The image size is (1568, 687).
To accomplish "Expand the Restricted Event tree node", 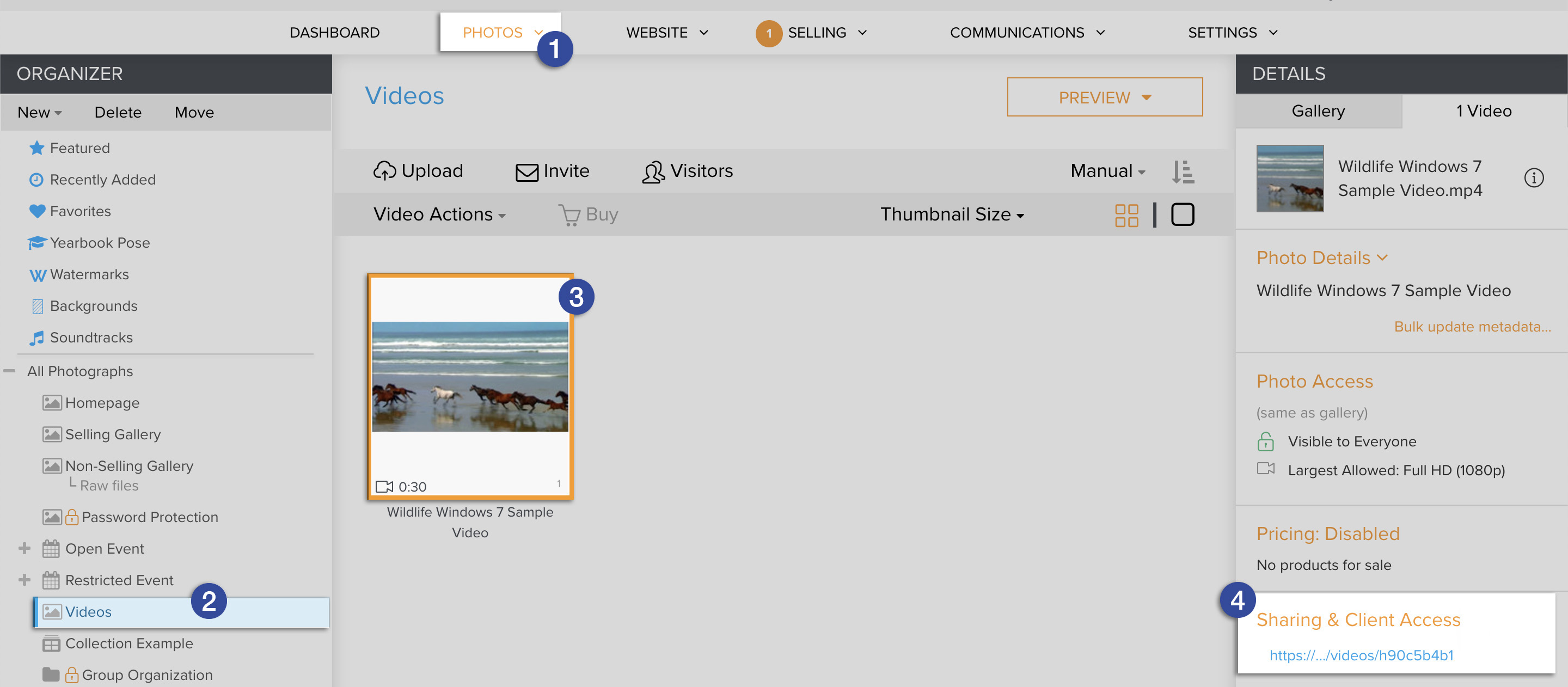I will click(24, 580).
